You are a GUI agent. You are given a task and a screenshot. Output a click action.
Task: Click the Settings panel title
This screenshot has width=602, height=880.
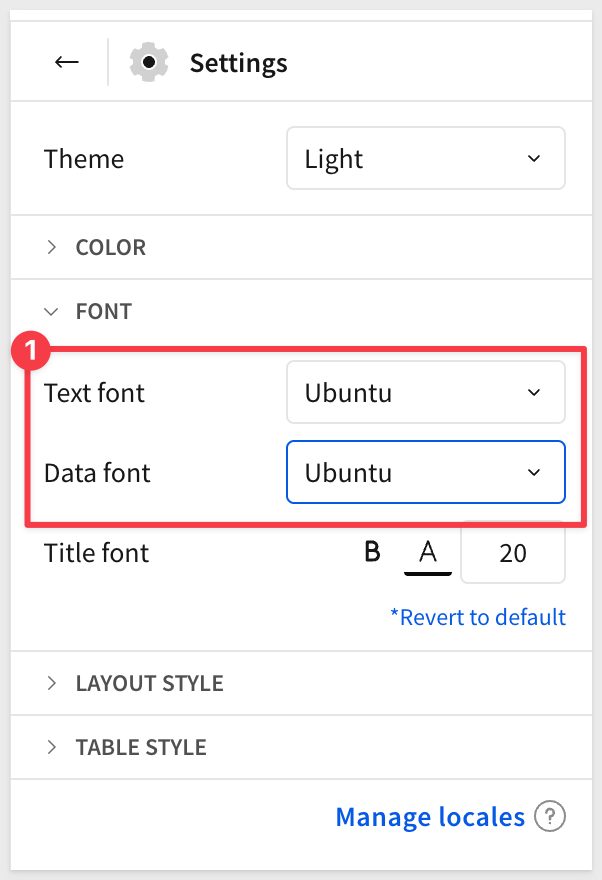tap(238, 63)
